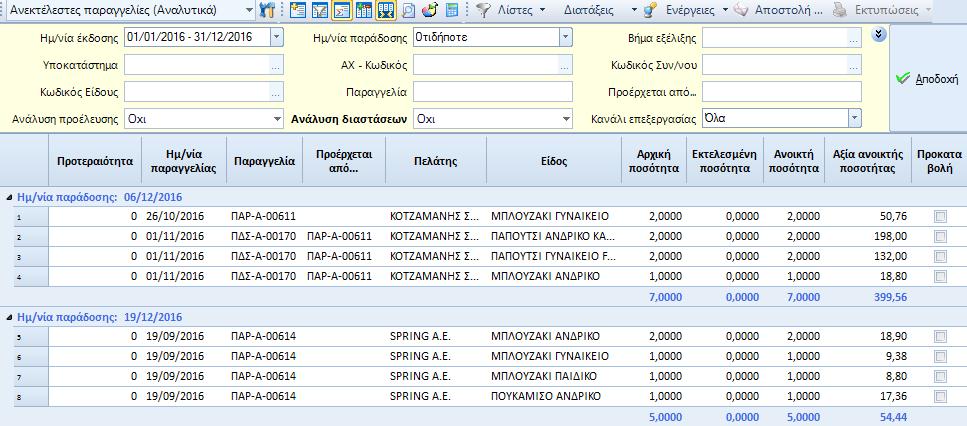Open the Ανεκτέλεστες παραγγελίες report dropdown

point(249,10)
